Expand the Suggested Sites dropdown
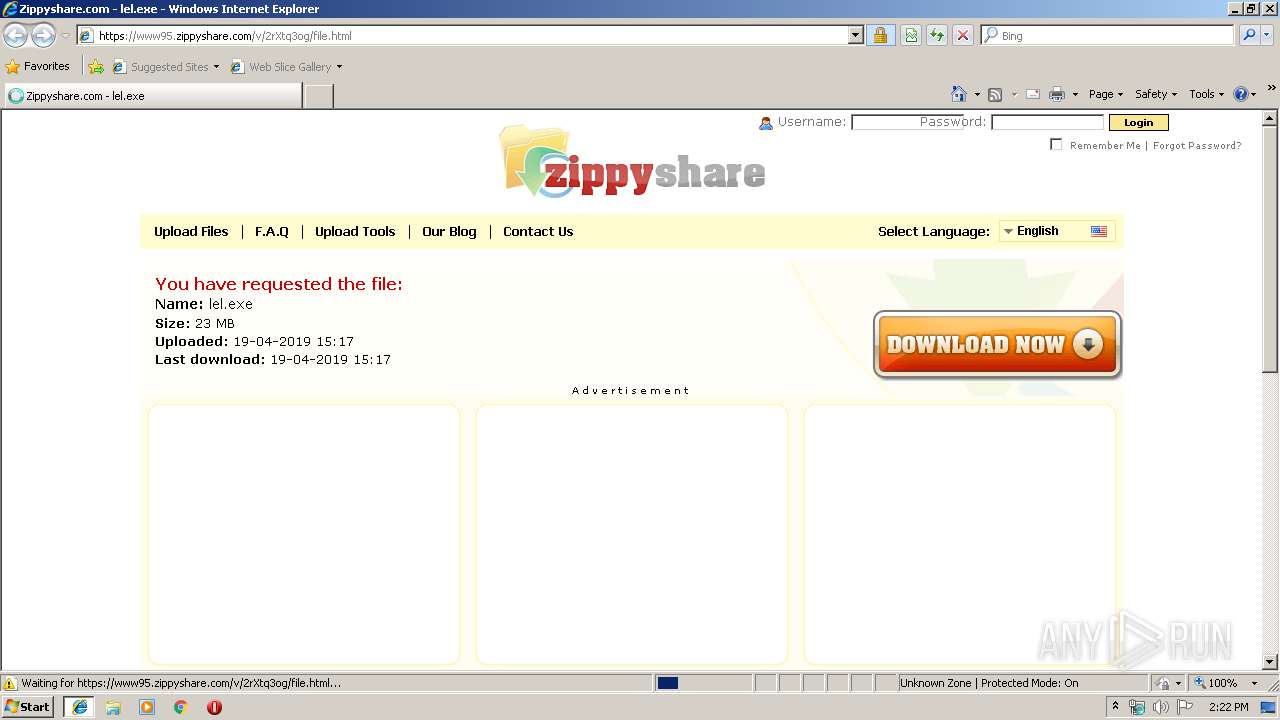 [216, 67]
